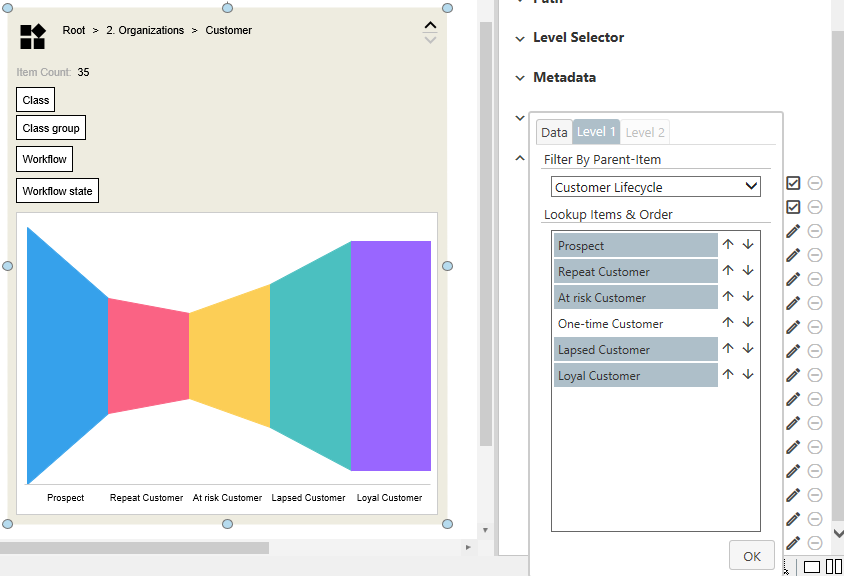Move Lapsed Customer down in the order
The height and width of the screenshot is (576, 844).
click(x=748, y=349)
